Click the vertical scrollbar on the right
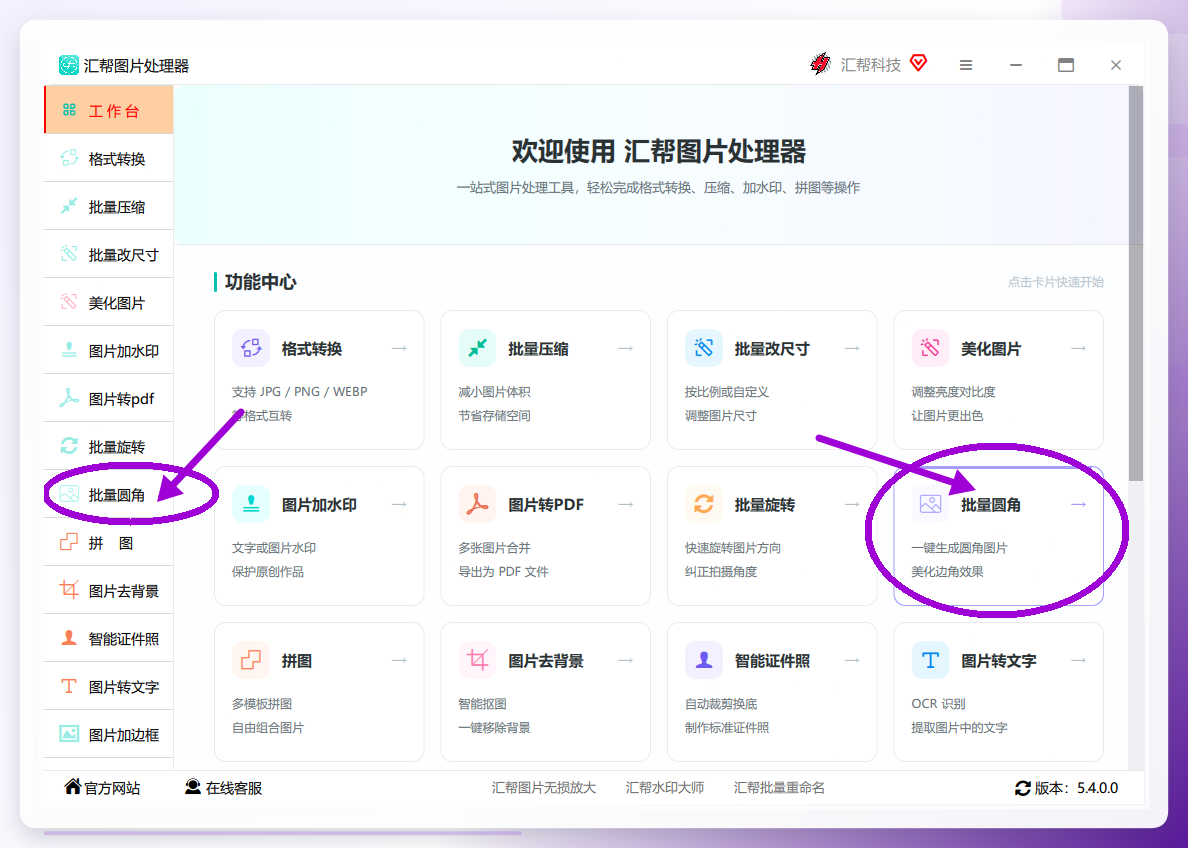Screen dimensions: 1188x848 (1136, 283)
